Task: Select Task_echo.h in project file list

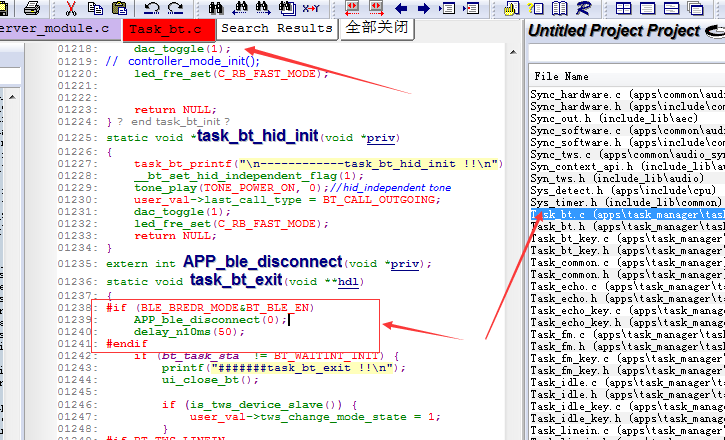Action: [627, 299]
